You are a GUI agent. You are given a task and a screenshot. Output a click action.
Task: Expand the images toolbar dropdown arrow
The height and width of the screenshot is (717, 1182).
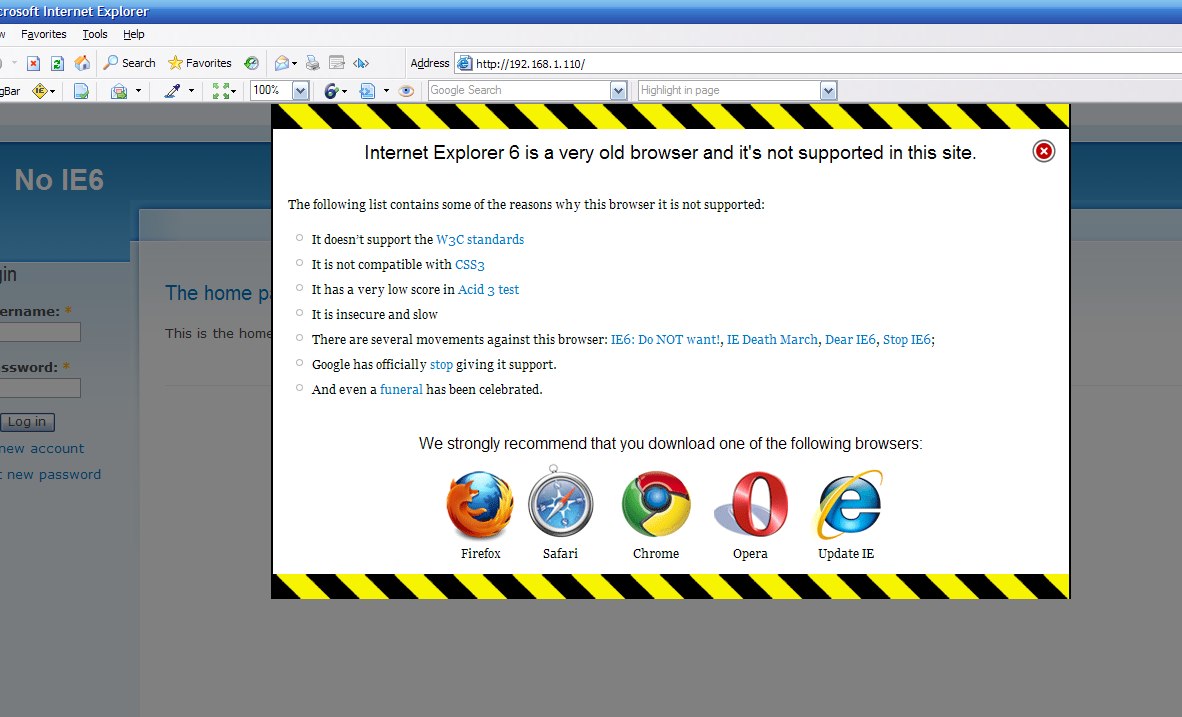tap(138, 91)
